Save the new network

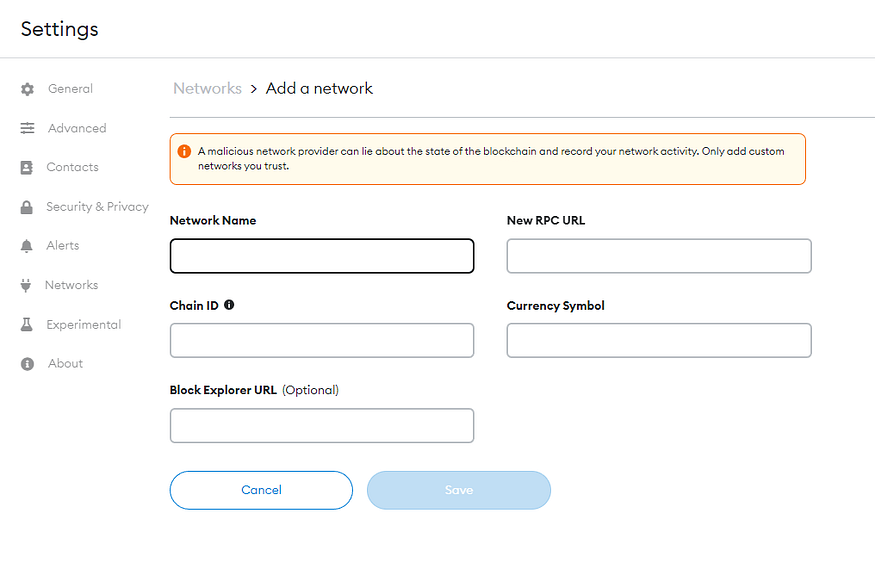pyautogui.click(x=459, y=490)
